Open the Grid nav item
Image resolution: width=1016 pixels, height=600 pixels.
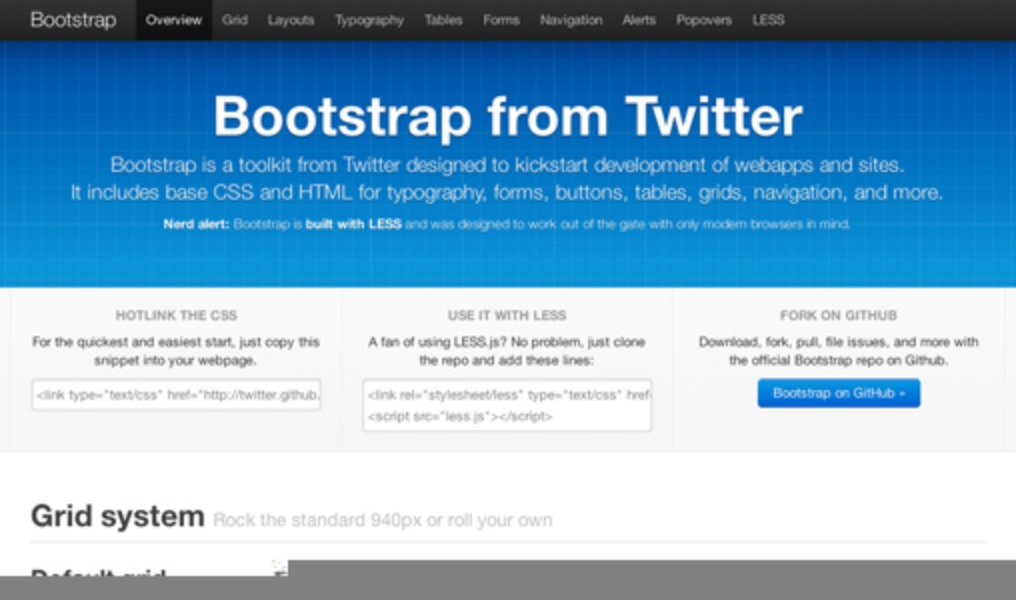(235, 20)
